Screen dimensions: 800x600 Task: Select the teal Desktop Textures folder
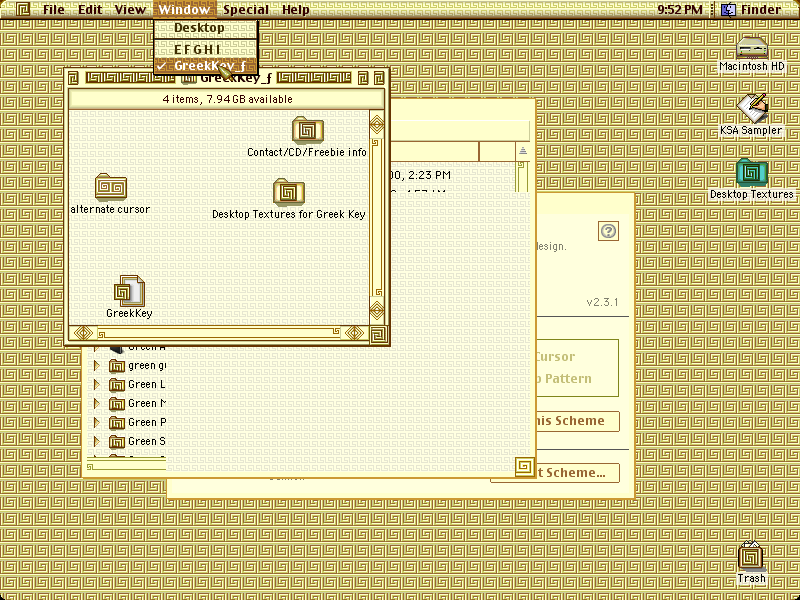coord(752,173)
